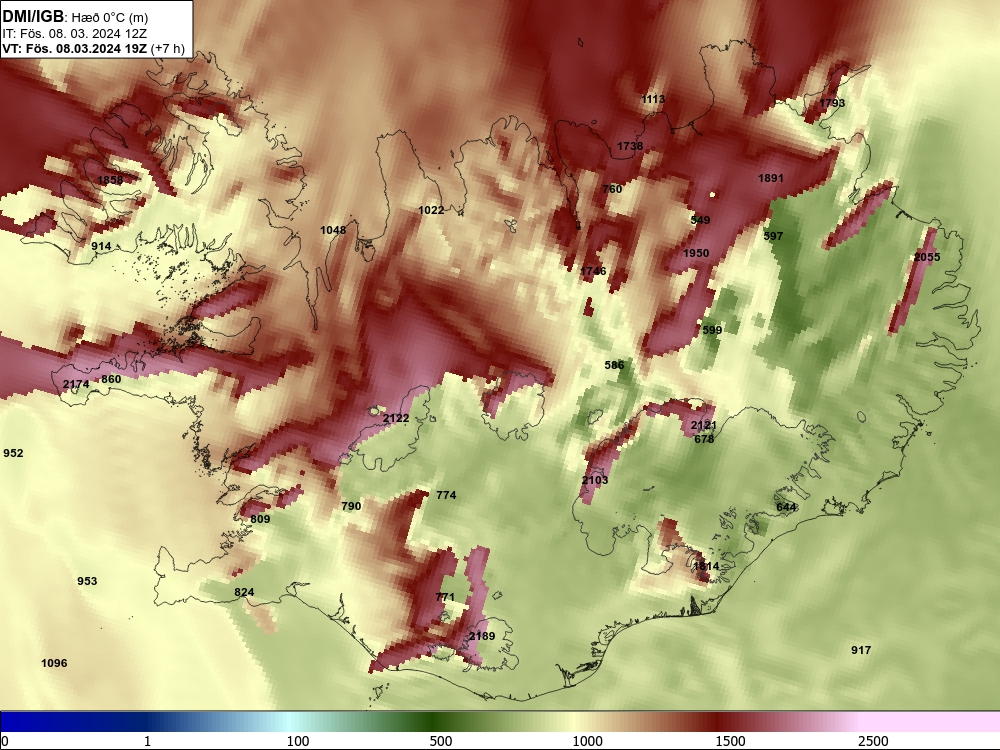Click the 2500 tick on color scale
This screenshot has width=1000, height=750.
tap(873, 741)
